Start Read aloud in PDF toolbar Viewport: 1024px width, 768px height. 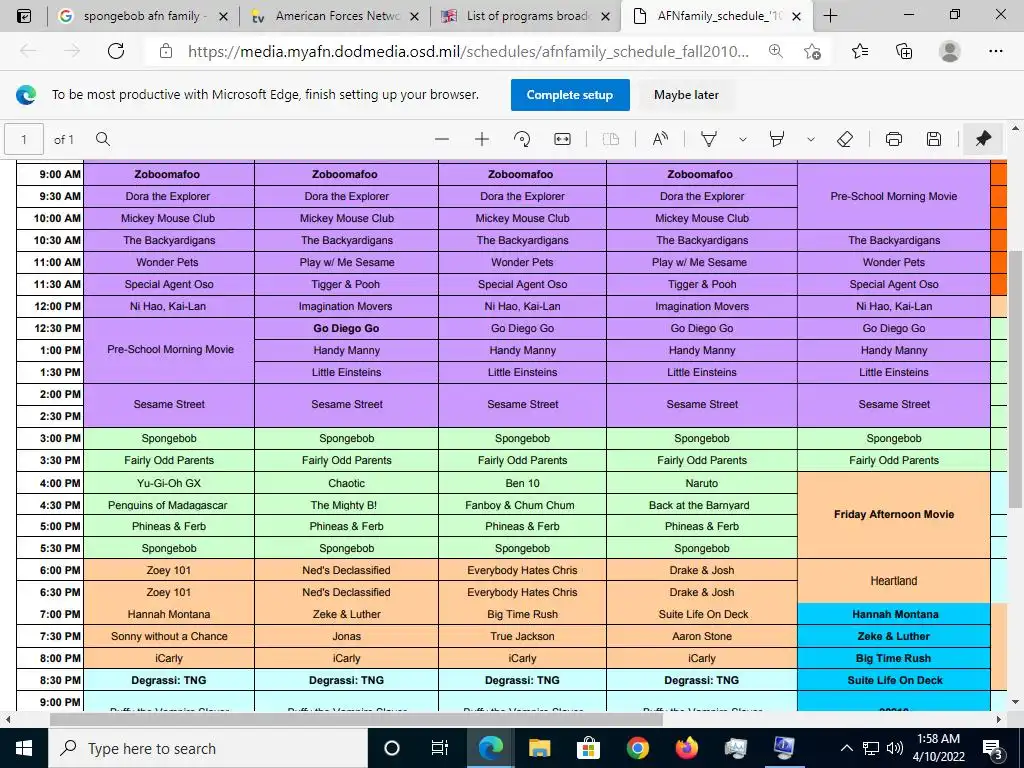click(x=660, y=139)
